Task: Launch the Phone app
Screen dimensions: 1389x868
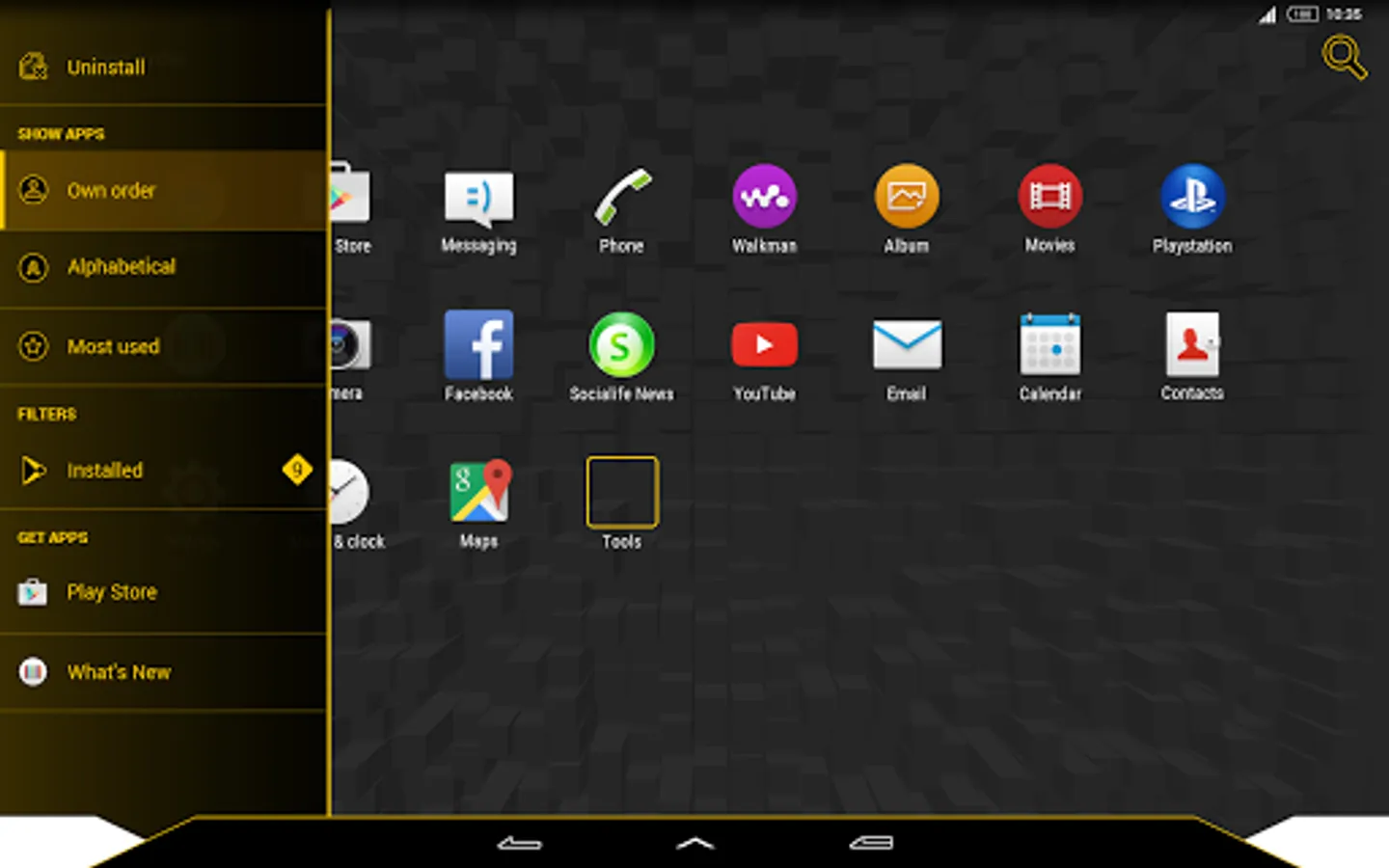Action: tap(621, 198)
